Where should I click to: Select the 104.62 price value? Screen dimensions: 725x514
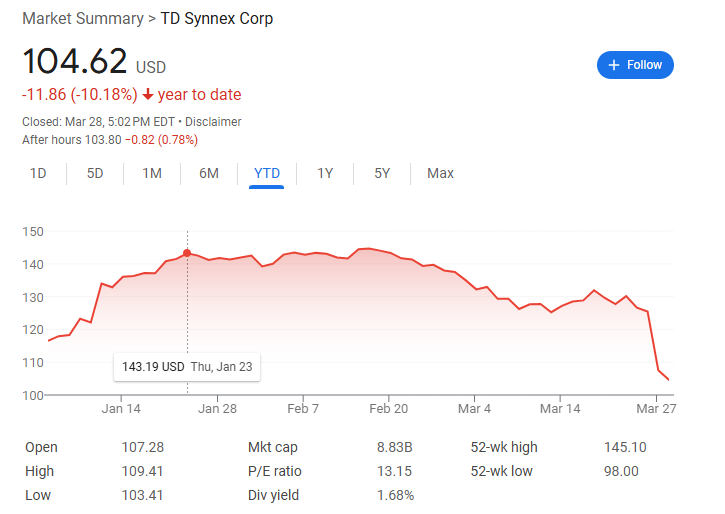[x=74, y=61]
